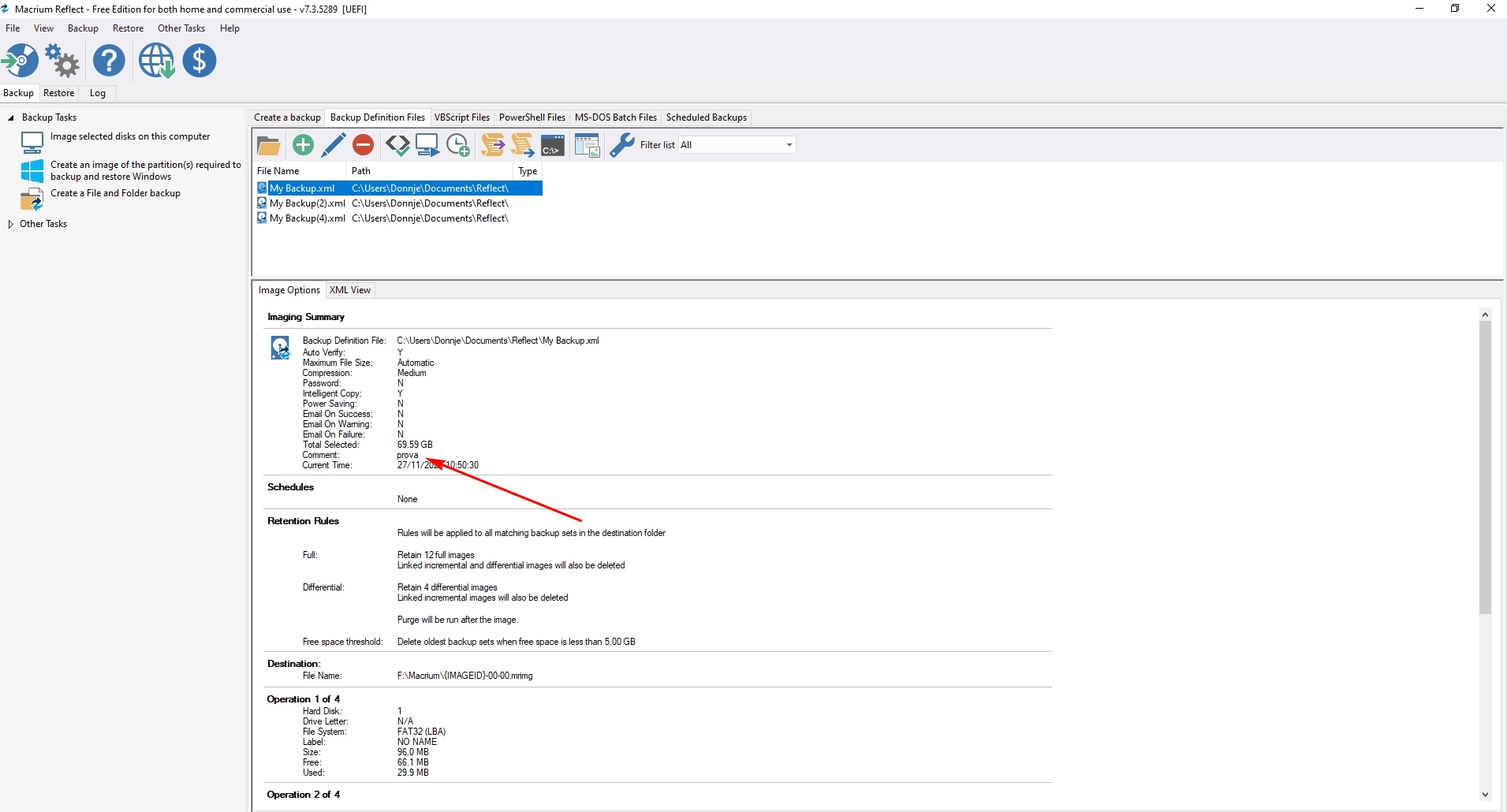Viewport: 1507px width, 812px height.
Task: Open folder icon in definition files toolbar
Action: point(269,145)
